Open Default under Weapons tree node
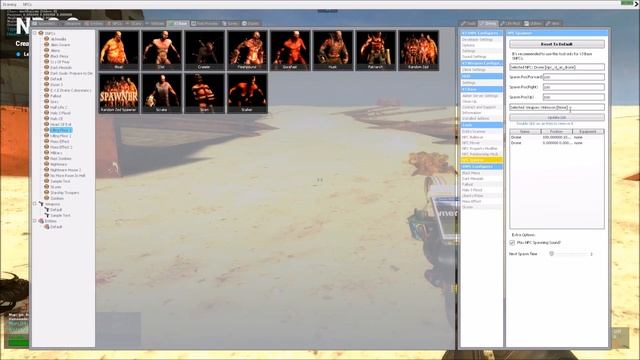The image size is (640, 360). click(56, 210)
